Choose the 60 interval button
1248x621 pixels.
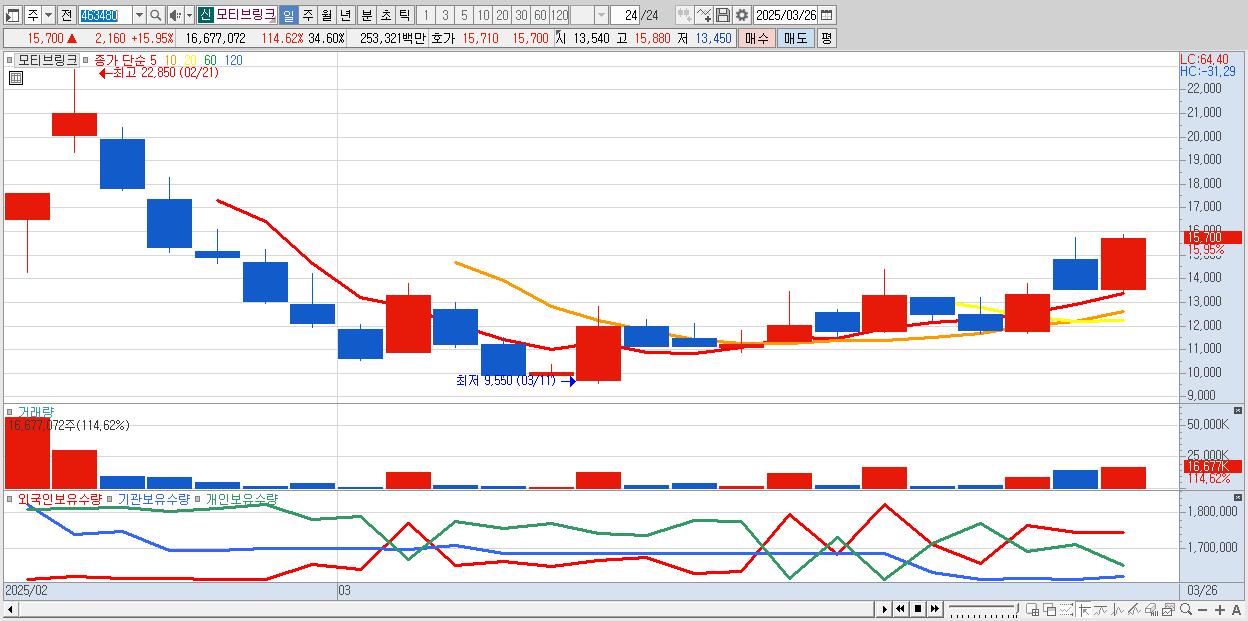tap(540, 15)
